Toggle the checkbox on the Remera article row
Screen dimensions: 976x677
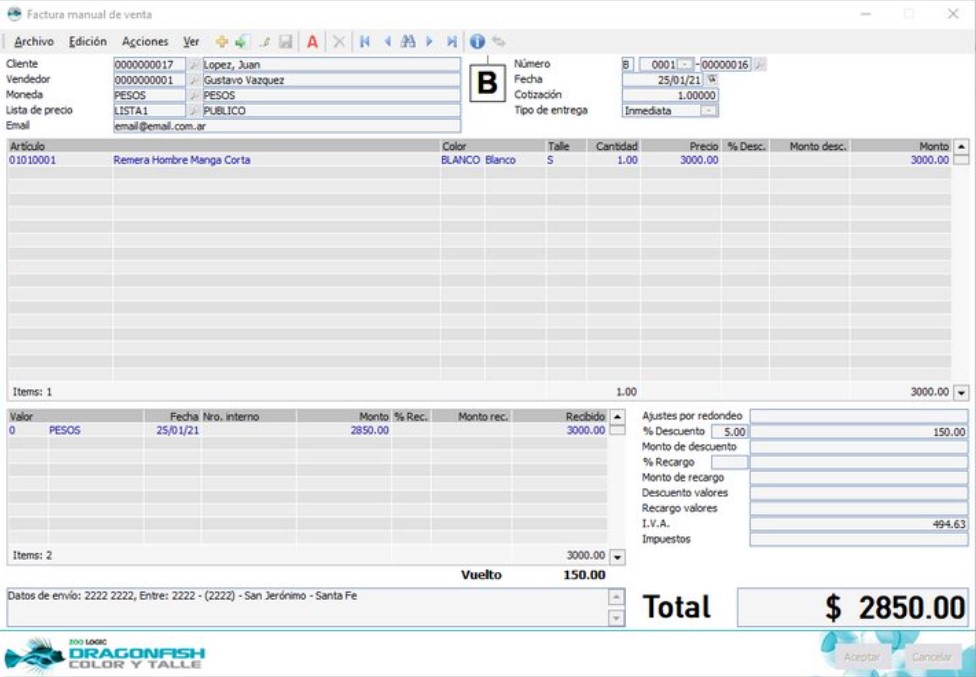[961, 160]
